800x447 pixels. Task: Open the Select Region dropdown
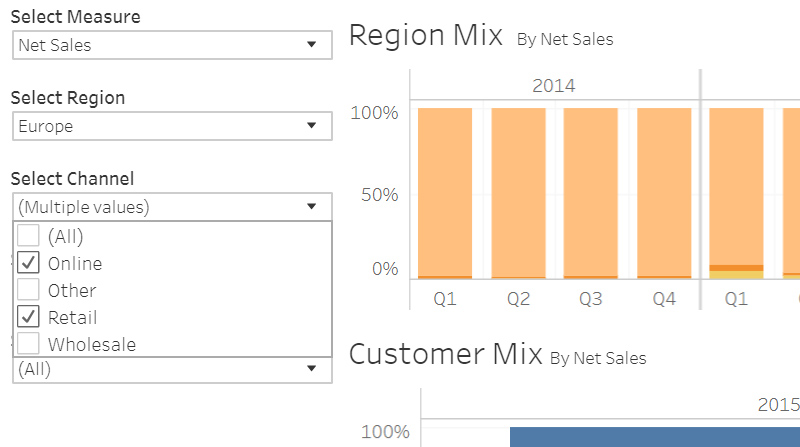(x=172, y=126)
